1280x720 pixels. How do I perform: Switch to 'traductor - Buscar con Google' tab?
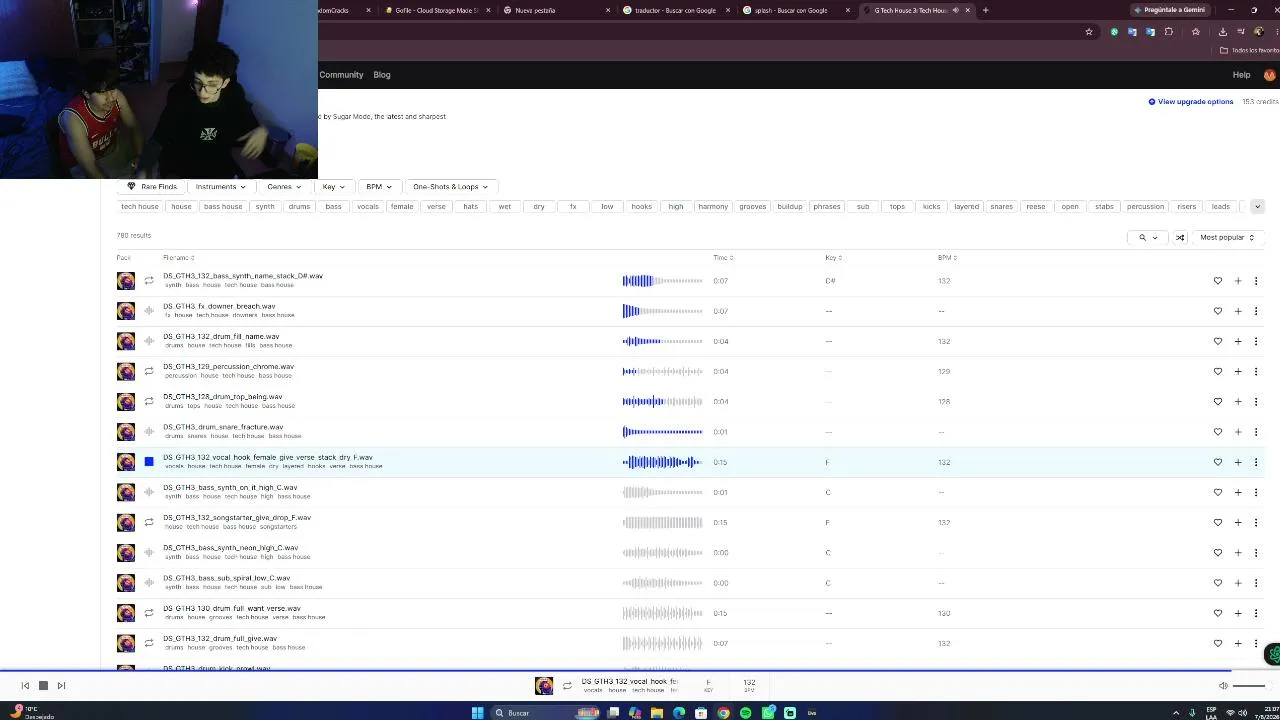coord(675,10)
